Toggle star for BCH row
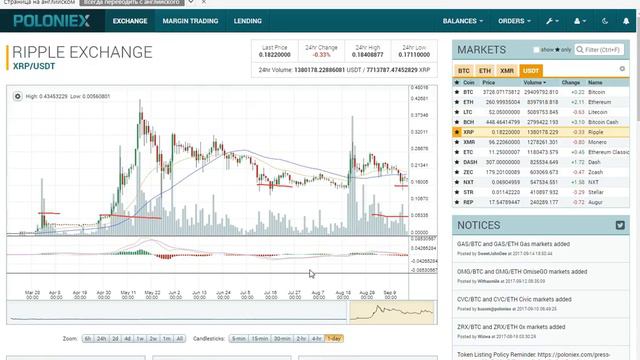The image size is (640, 360). click(457, 122)
